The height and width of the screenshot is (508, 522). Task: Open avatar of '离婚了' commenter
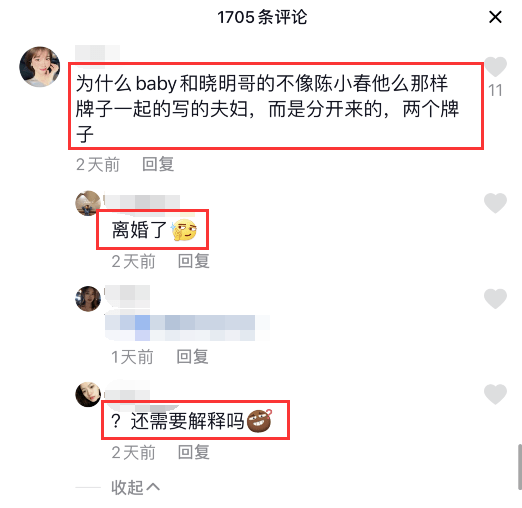point(87,203)
